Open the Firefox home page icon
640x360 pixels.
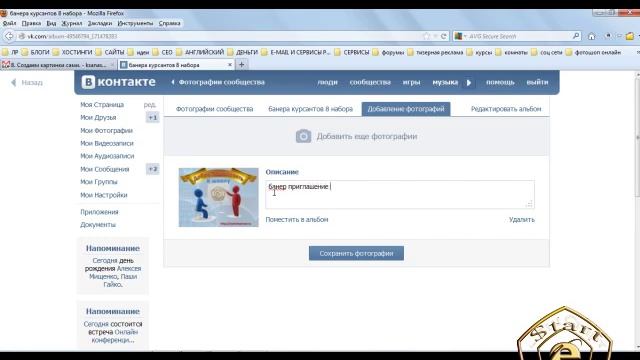(591, 36)
